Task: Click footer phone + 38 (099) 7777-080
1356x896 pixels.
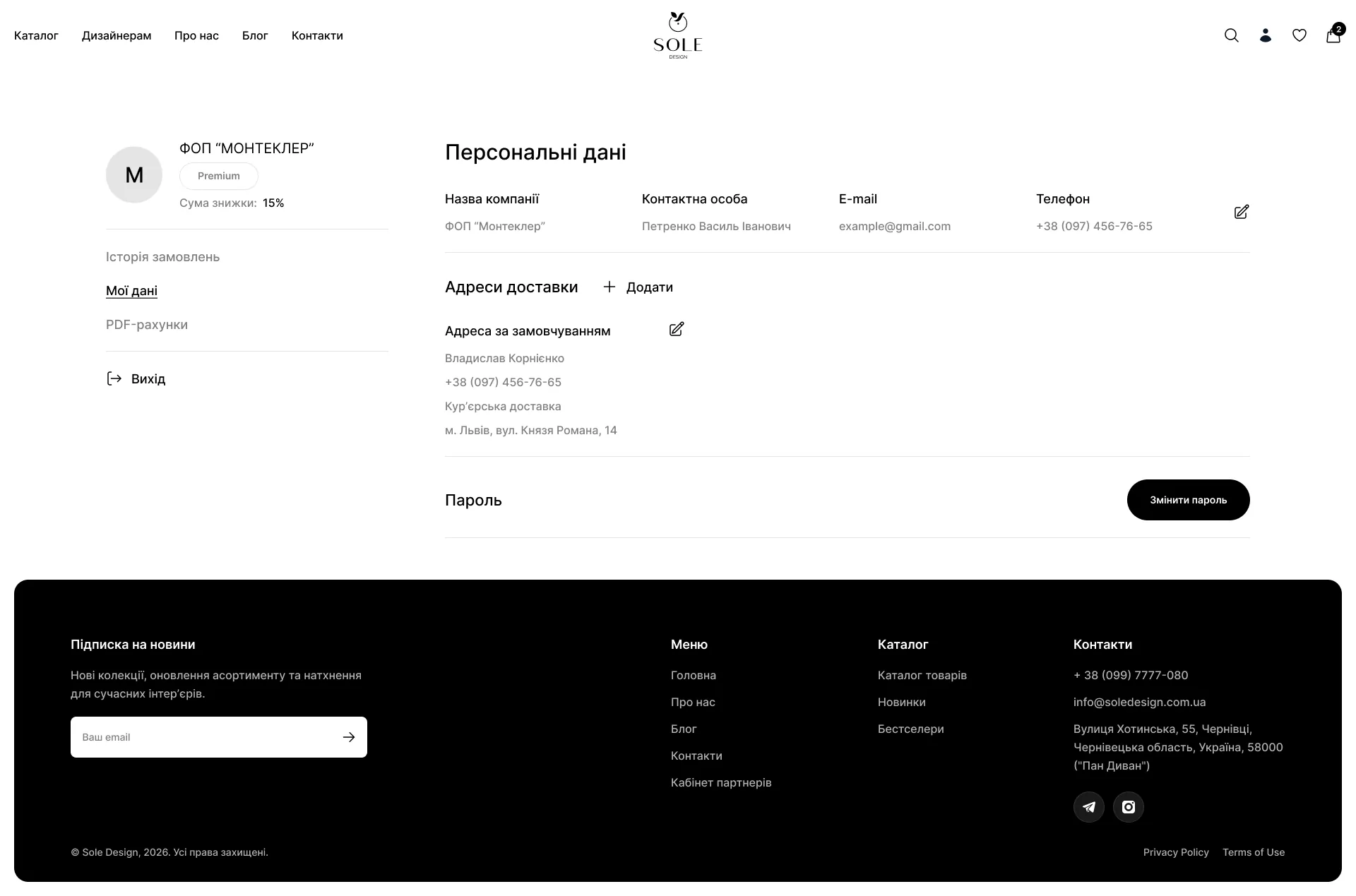Action: 1131,675
